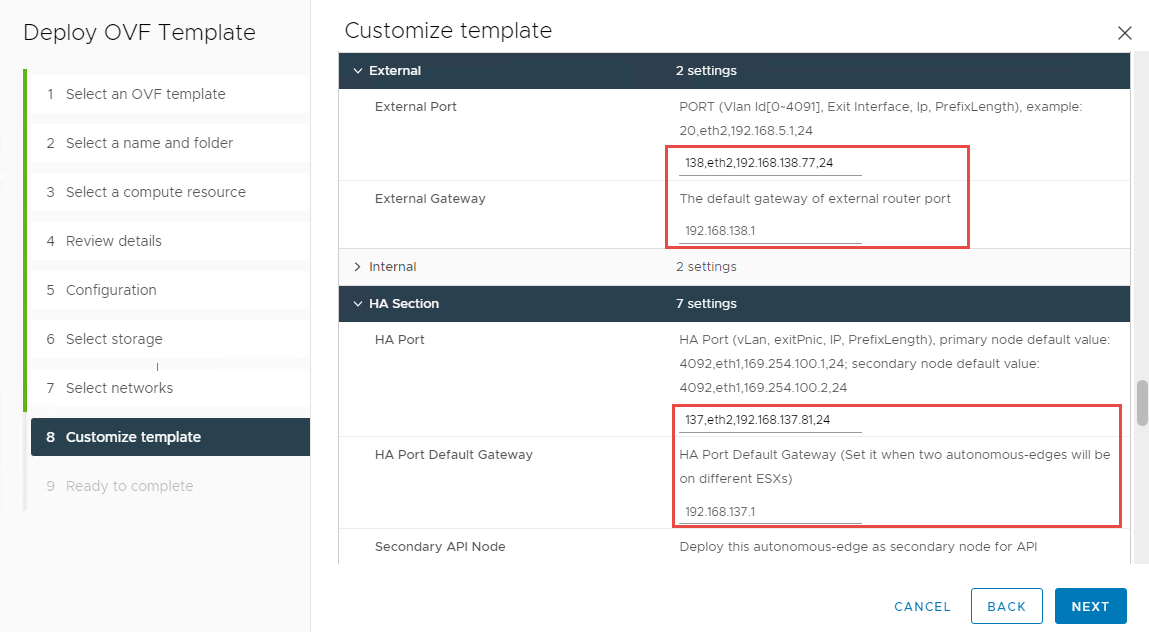Jump to step 6 Select storage
The height and width of the screenshot is (632, 1149).
pos(114,339)
